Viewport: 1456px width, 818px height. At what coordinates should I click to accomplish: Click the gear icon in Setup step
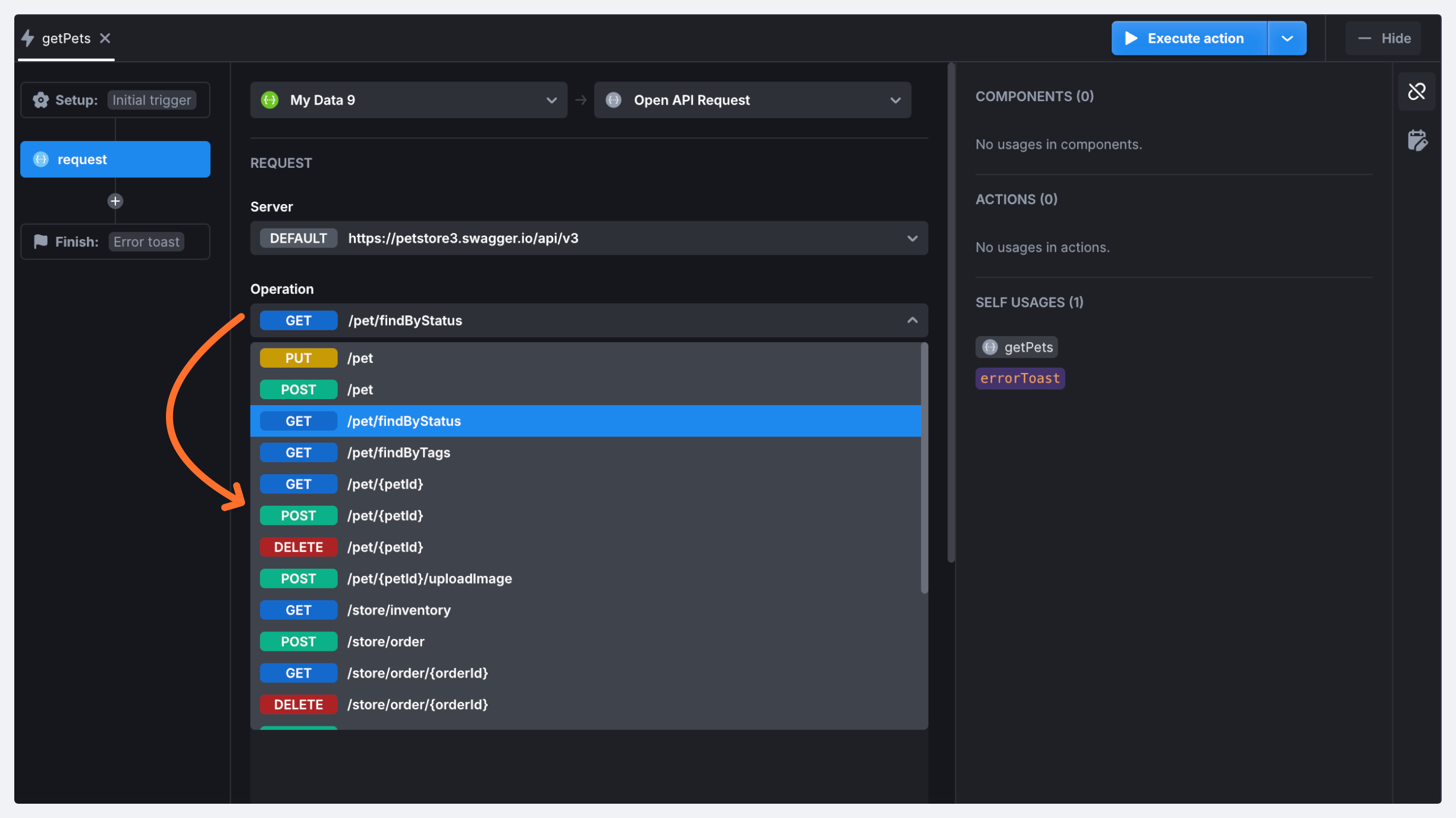(40, 100)
